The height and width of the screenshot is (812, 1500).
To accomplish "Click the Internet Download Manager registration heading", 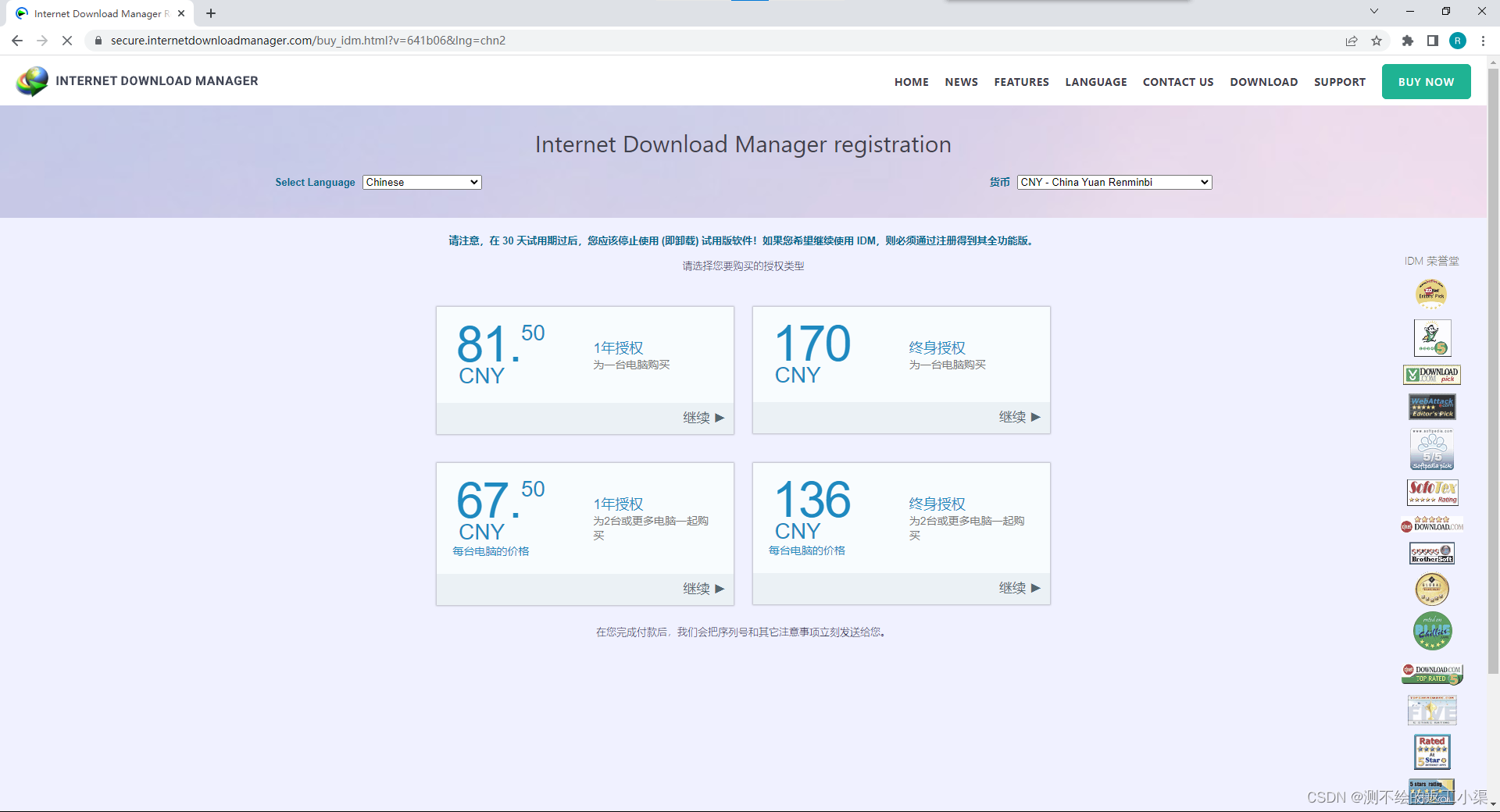I will (743, 144).
